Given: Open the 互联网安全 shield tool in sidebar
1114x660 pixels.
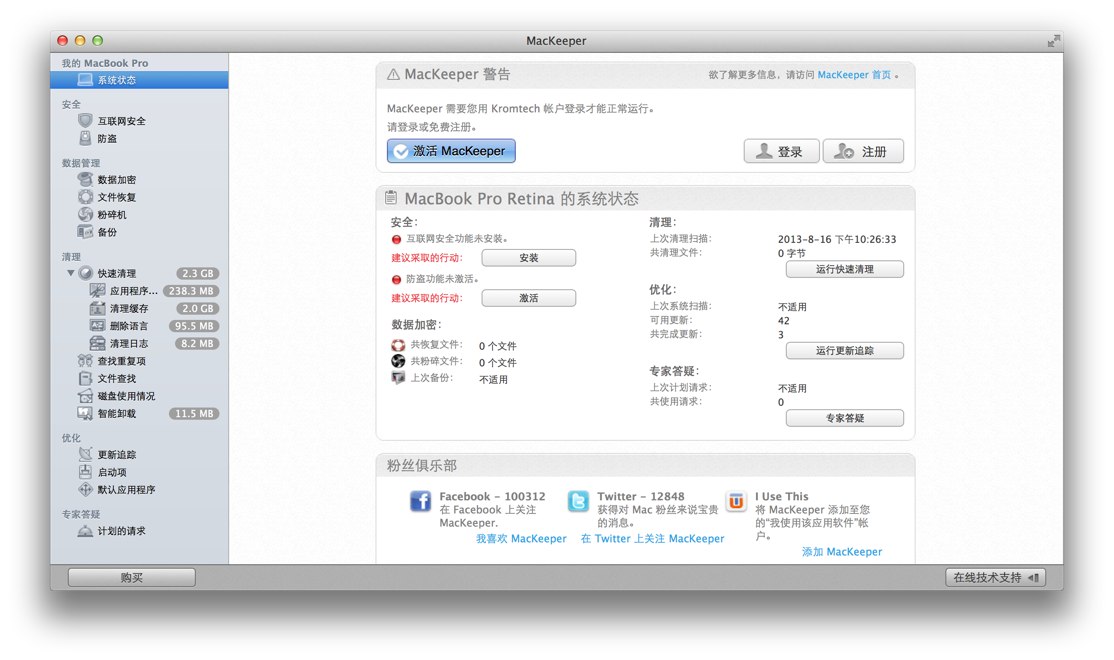Looking at the screenshot, I should [120, 120].
